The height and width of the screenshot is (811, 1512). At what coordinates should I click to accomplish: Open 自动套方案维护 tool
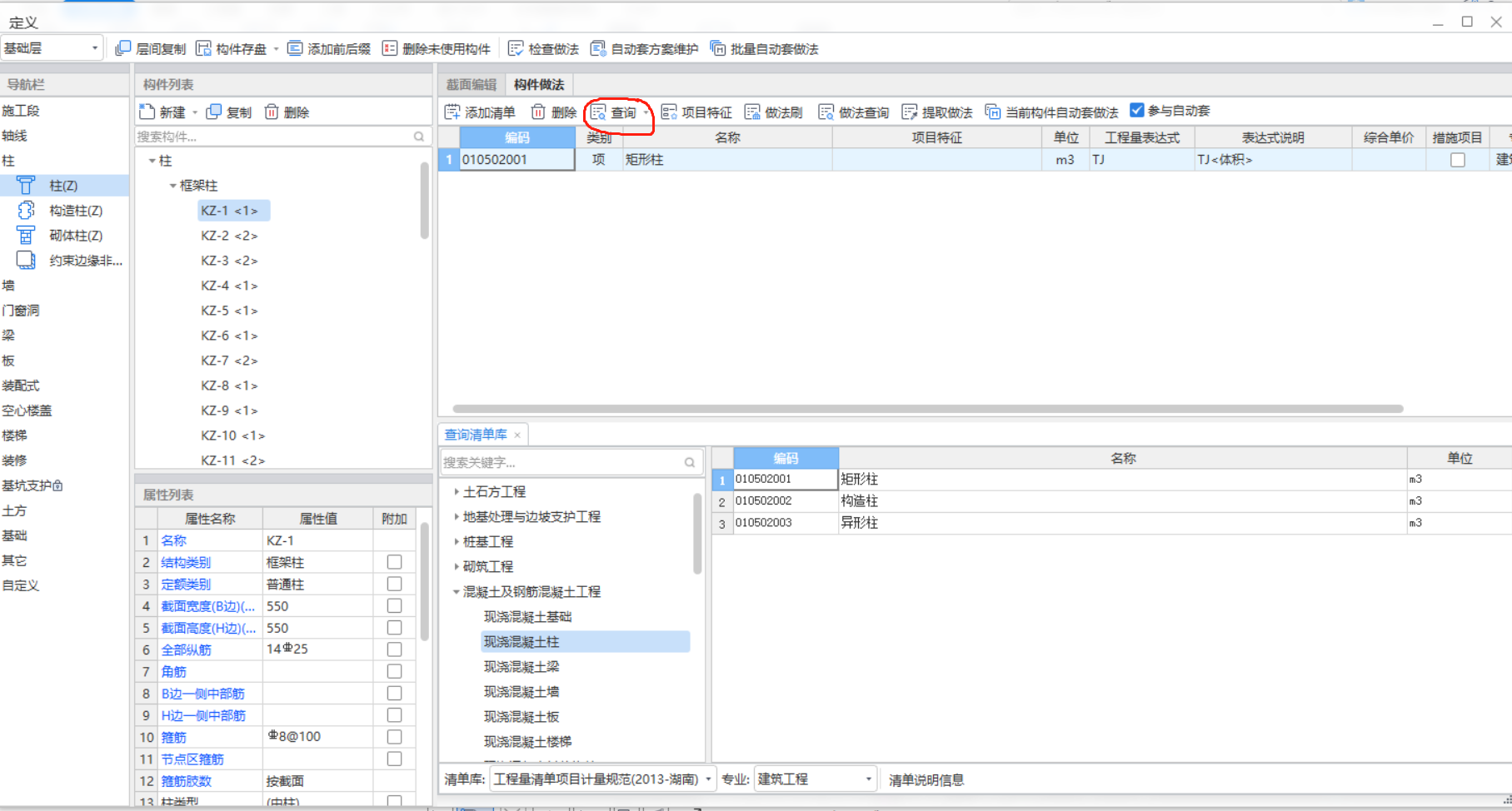pyautogui.click(x=644, y=49)
